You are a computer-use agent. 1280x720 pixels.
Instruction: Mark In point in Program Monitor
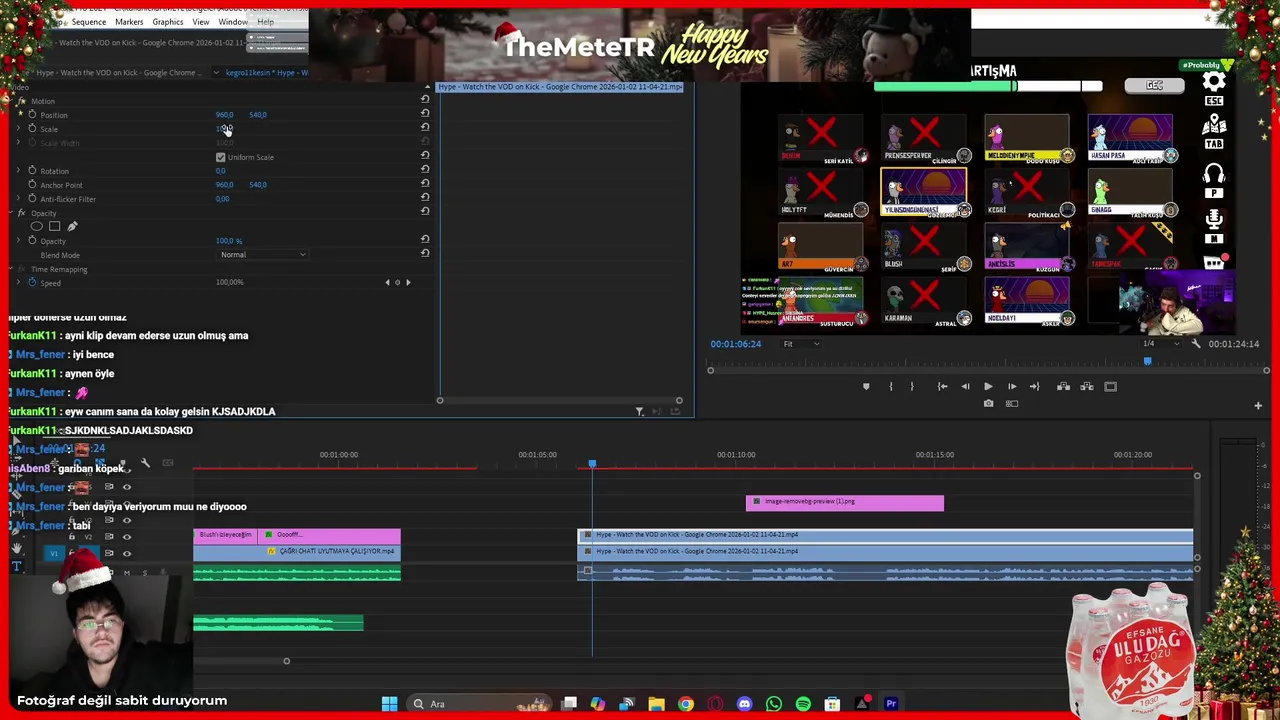891,387
